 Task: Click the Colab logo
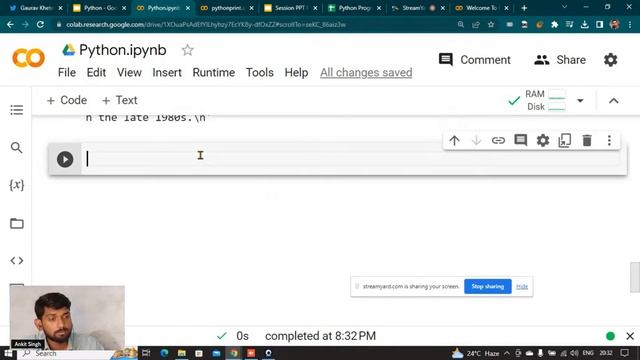[29, 58]
